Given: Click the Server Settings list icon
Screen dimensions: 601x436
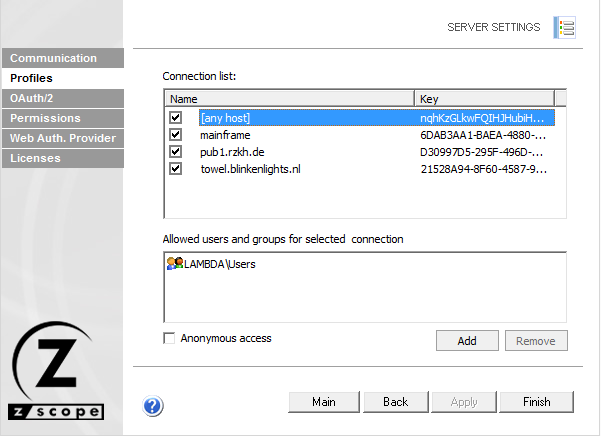Looking at the screenshot, I should [x=565, y=28].
